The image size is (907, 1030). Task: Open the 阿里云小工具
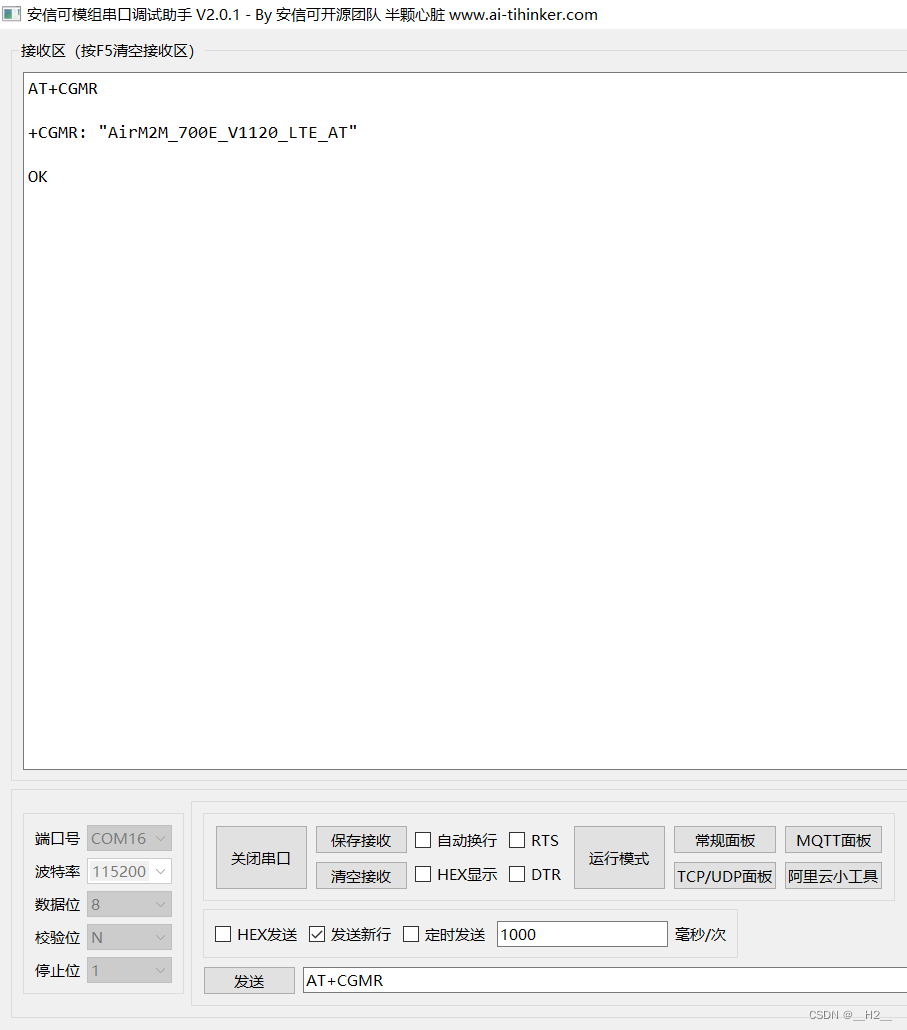(833, 876)
